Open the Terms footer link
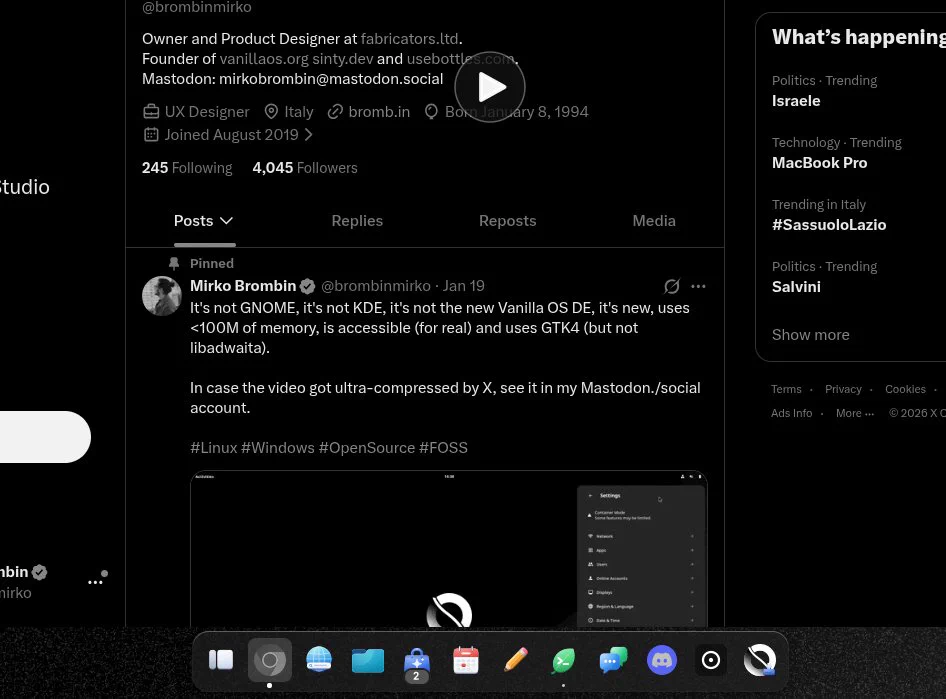This screenshot has width=946, height=699. (x=786, y=389)
